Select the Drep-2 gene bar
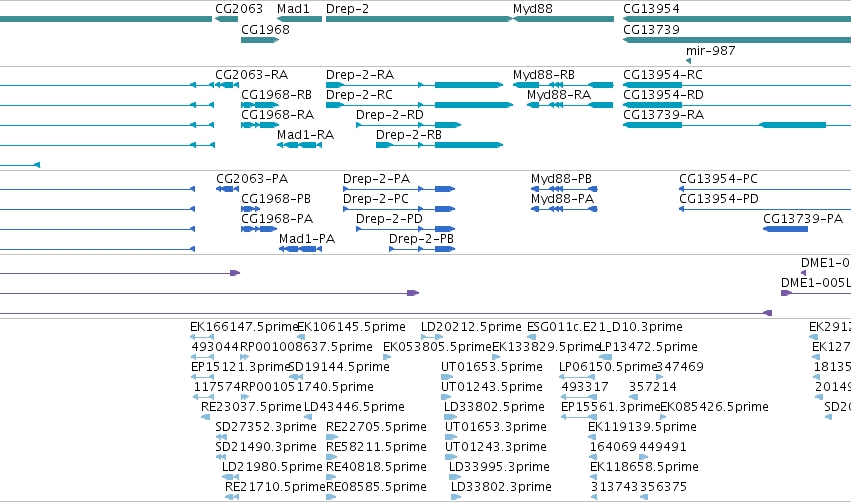 418,19
